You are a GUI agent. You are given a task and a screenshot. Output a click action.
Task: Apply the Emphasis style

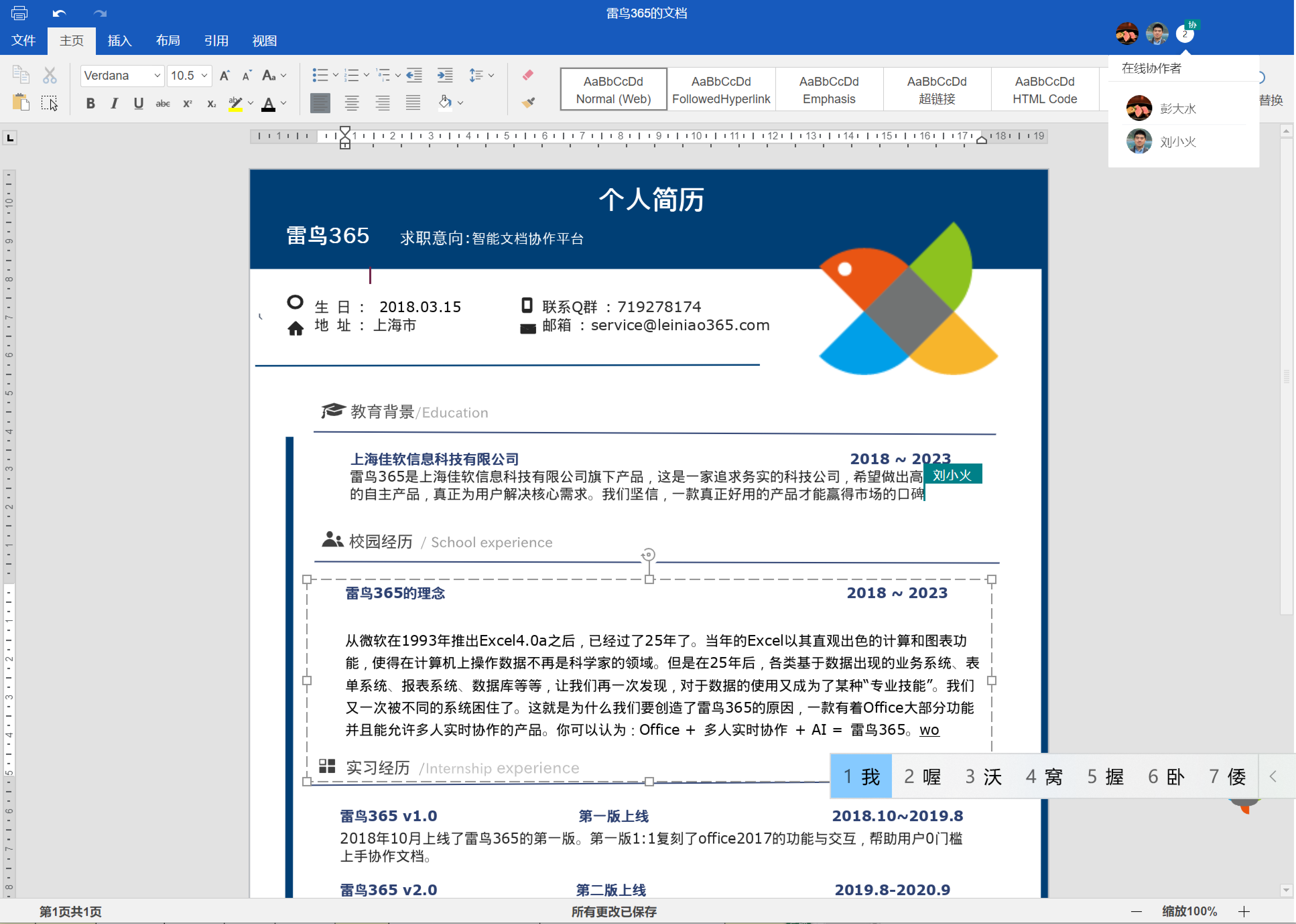[829, 89]
